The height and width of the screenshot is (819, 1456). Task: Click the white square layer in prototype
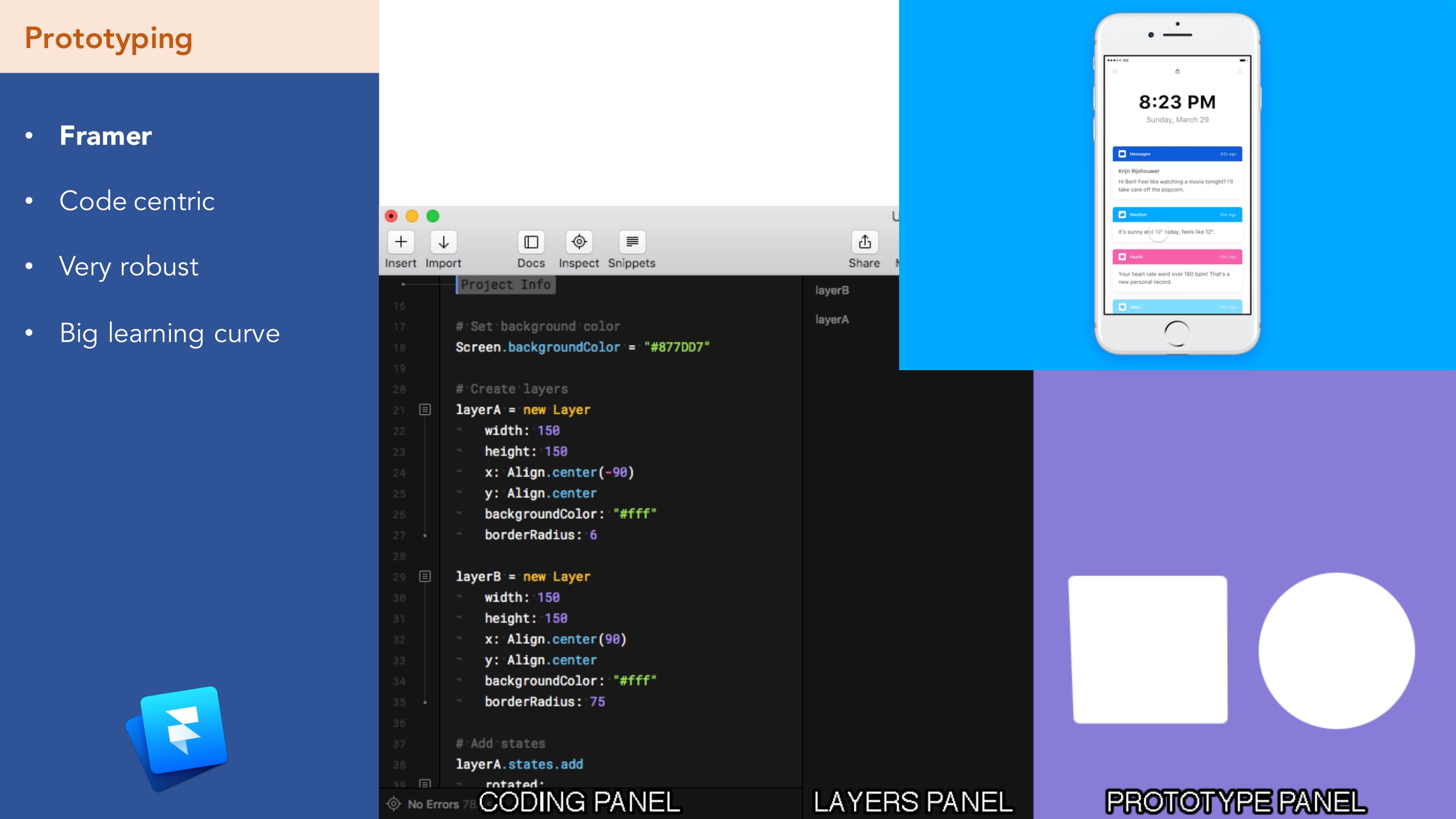(x=1149, y=649)
